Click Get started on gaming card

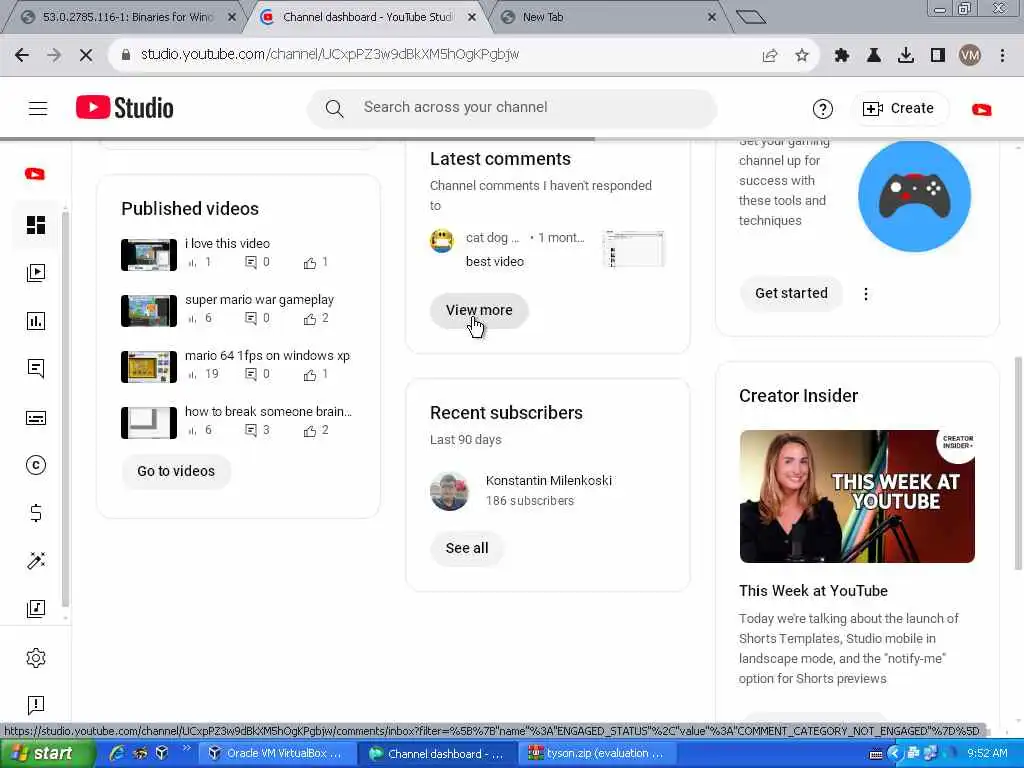point(791,293)
